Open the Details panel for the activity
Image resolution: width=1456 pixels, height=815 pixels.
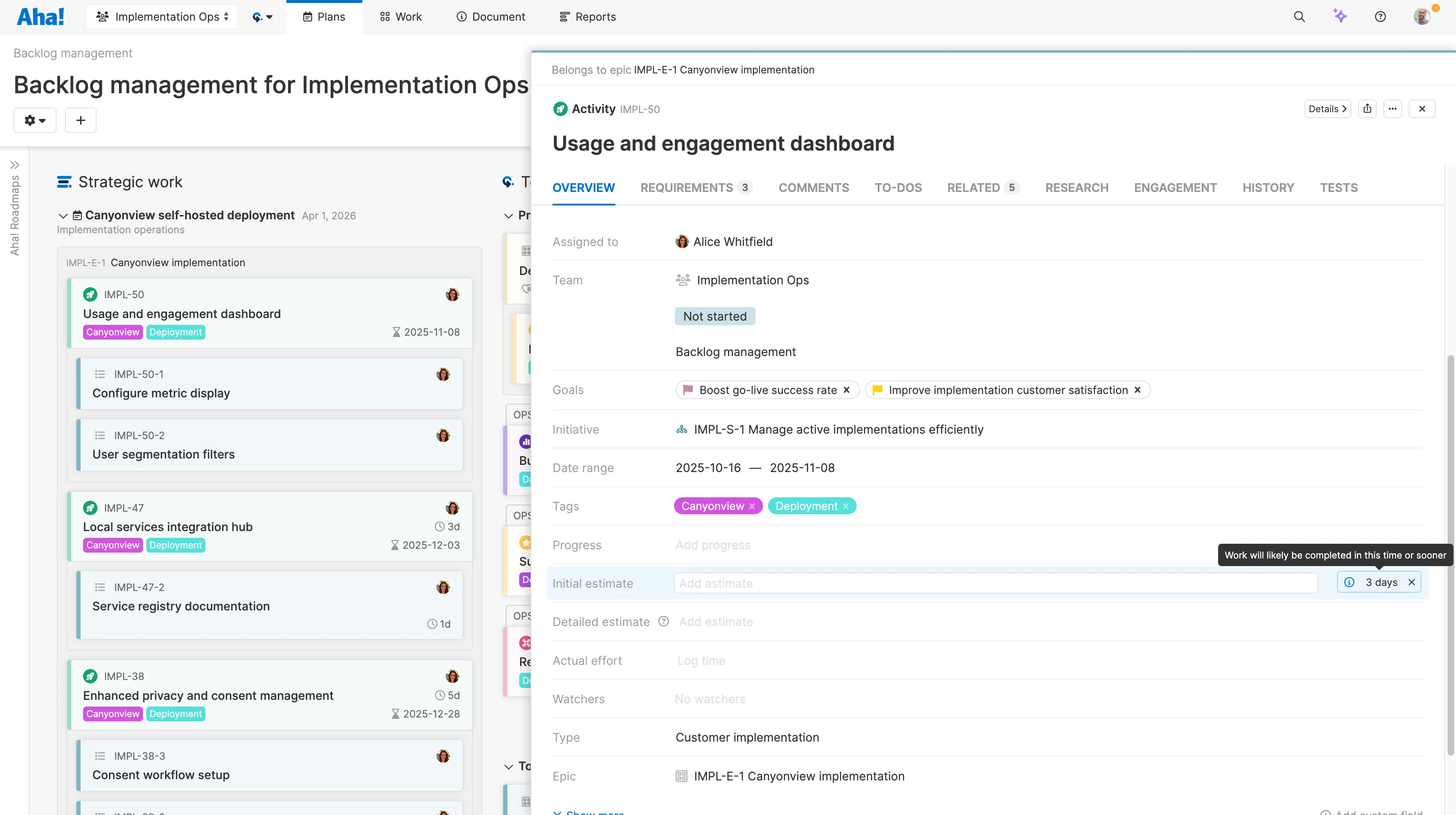pos(1327,108)
